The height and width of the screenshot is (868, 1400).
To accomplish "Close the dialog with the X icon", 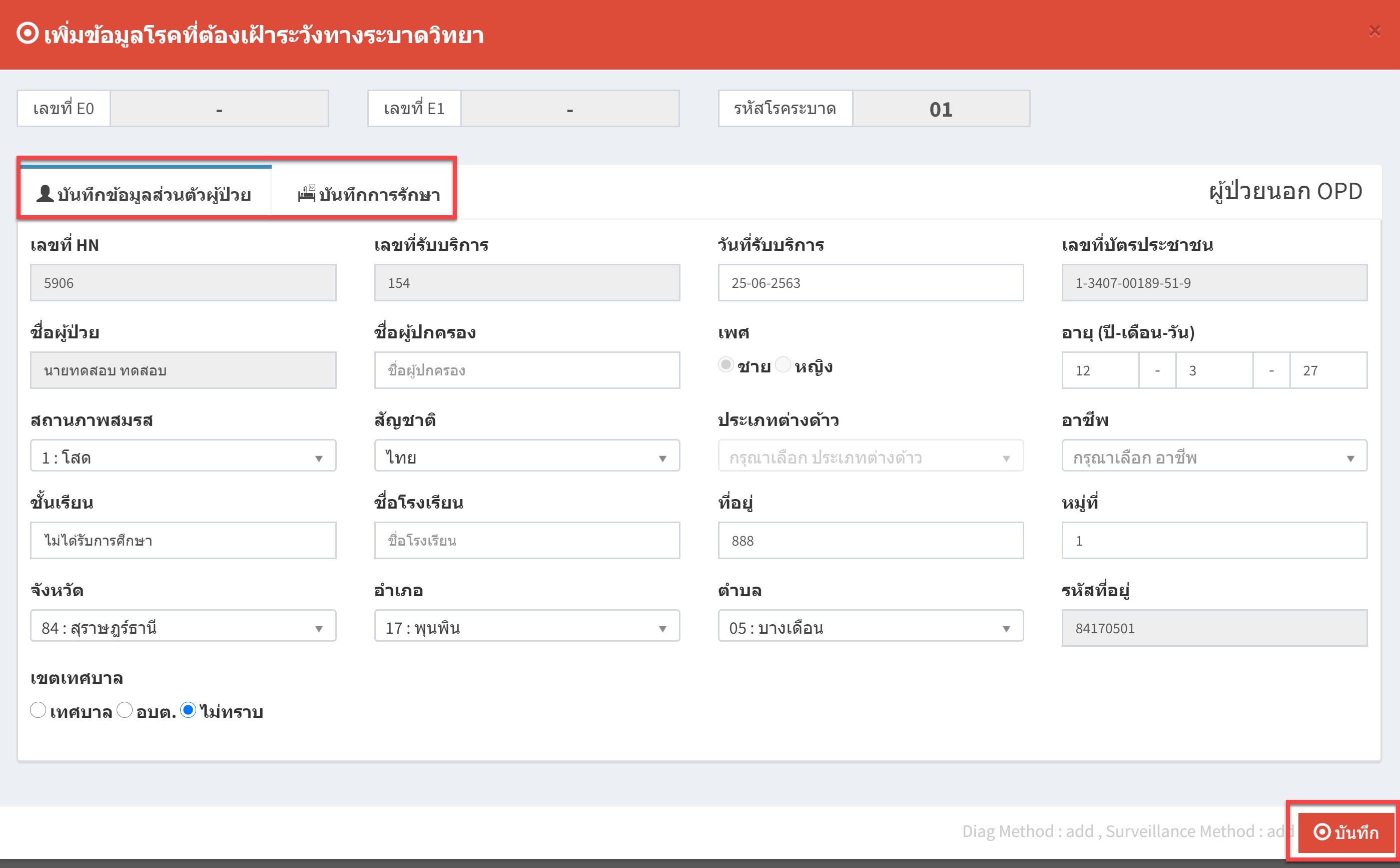I will pos(1374,31).
